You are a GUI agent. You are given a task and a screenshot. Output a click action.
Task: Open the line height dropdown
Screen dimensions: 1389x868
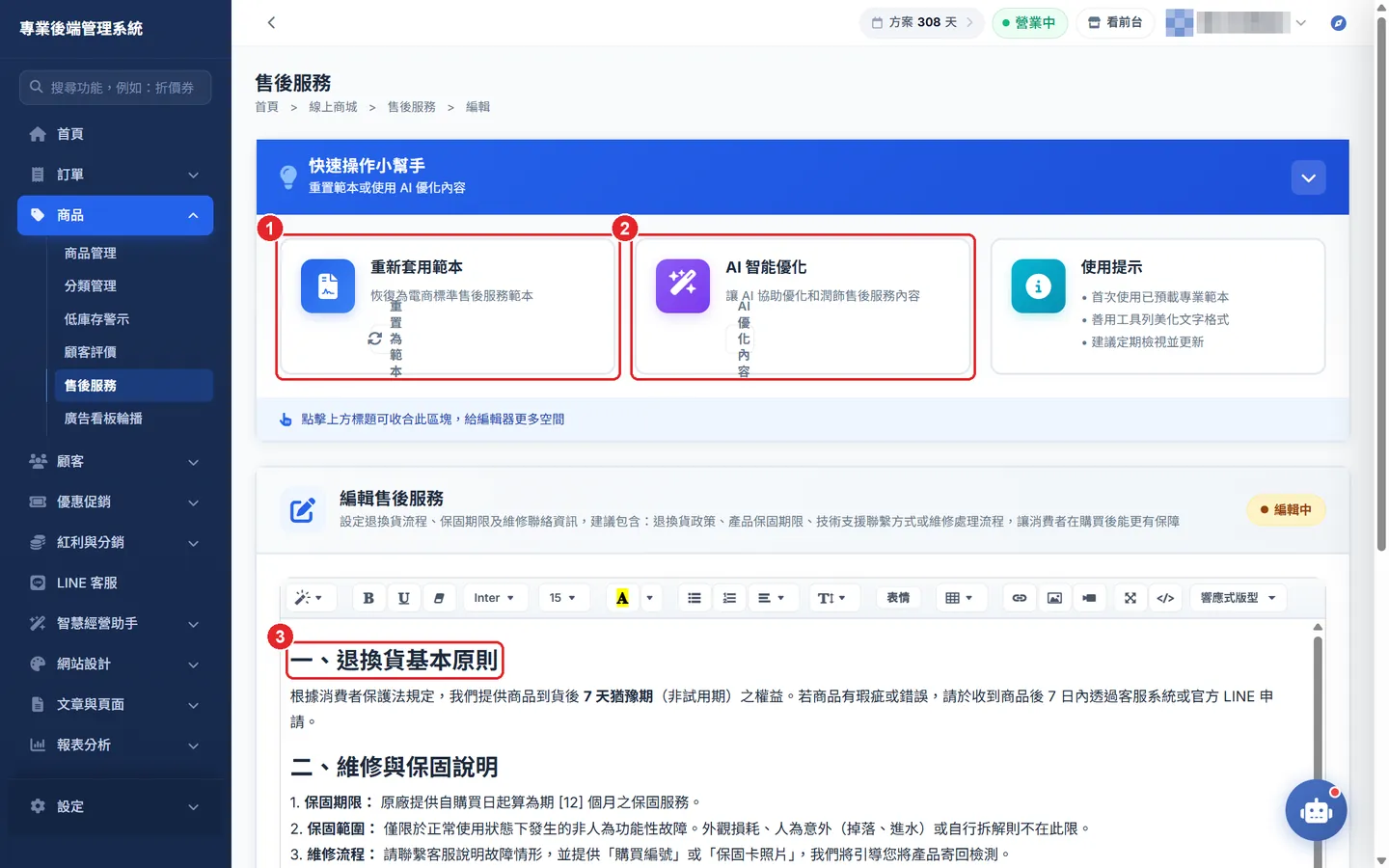click(831, 598)
